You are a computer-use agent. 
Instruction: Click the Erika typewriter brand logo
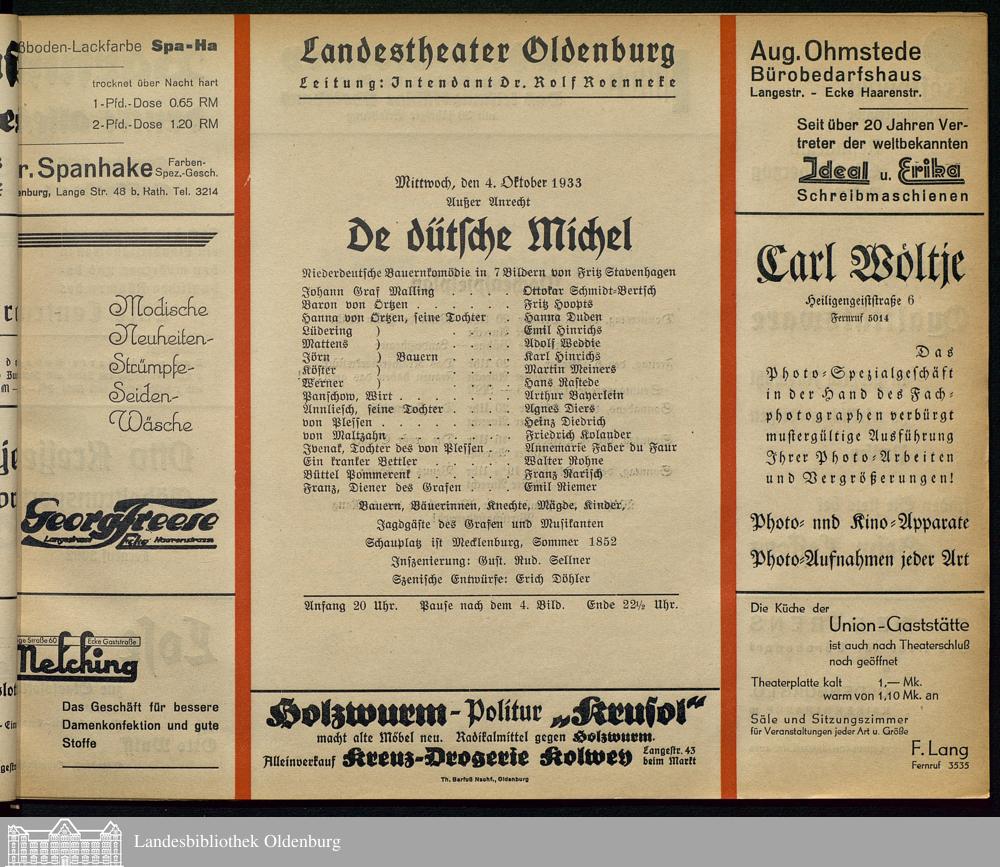pos(930,171)
